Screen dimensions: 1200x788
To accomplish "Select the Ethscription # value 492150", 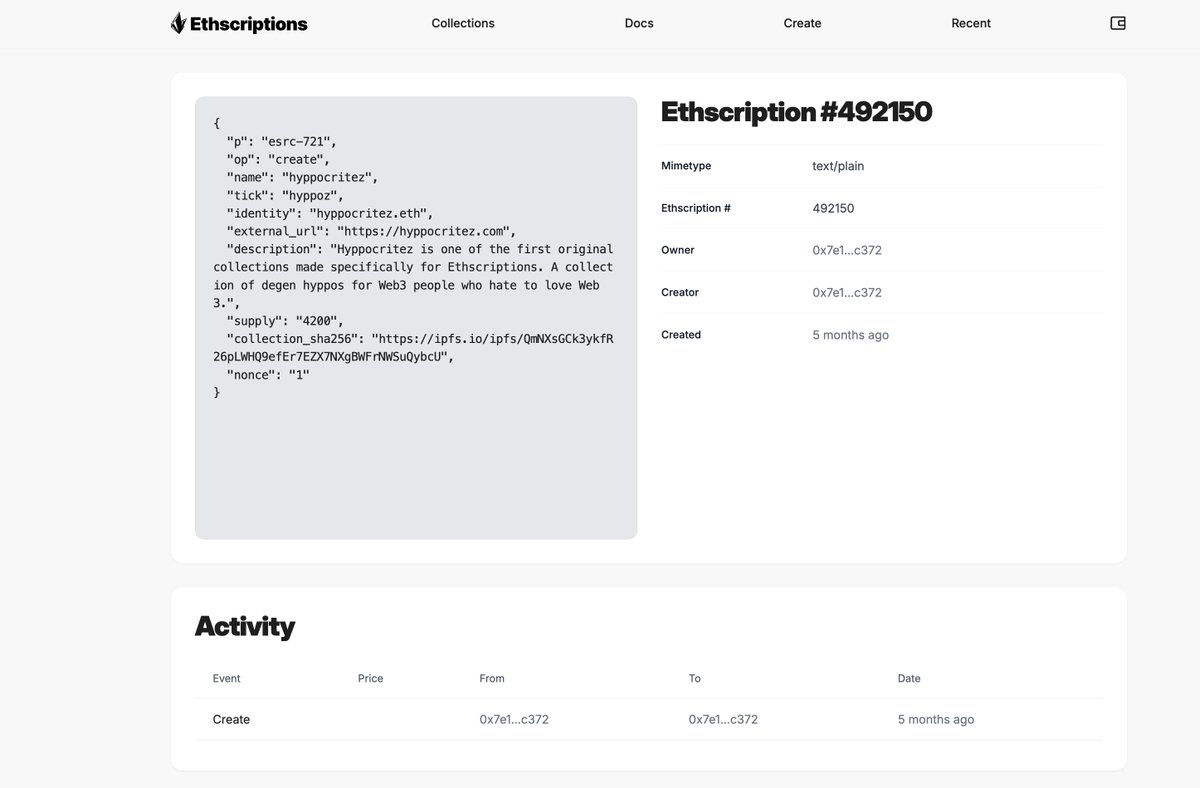I will pos(833,208).
